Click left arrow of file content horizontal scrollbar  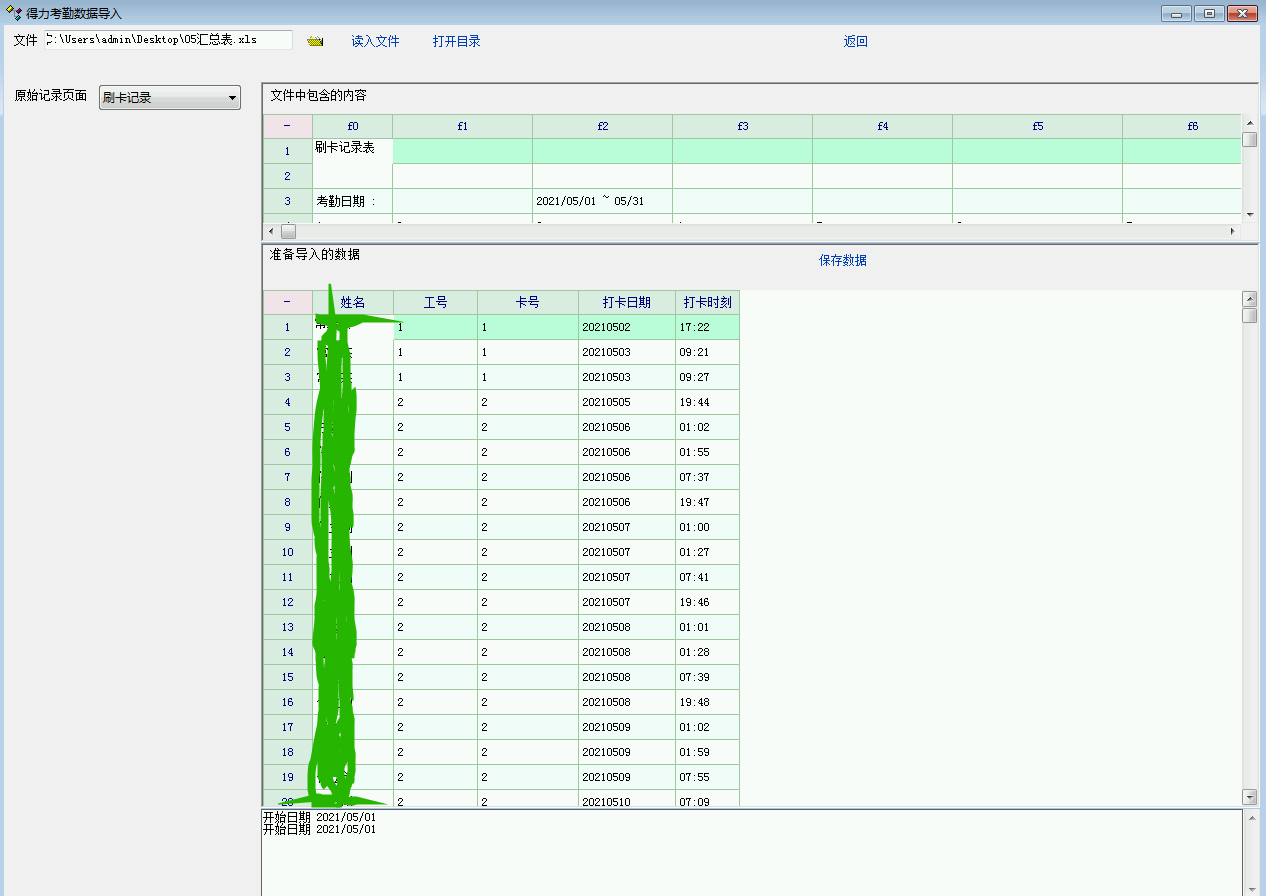(x=270, y=231)
